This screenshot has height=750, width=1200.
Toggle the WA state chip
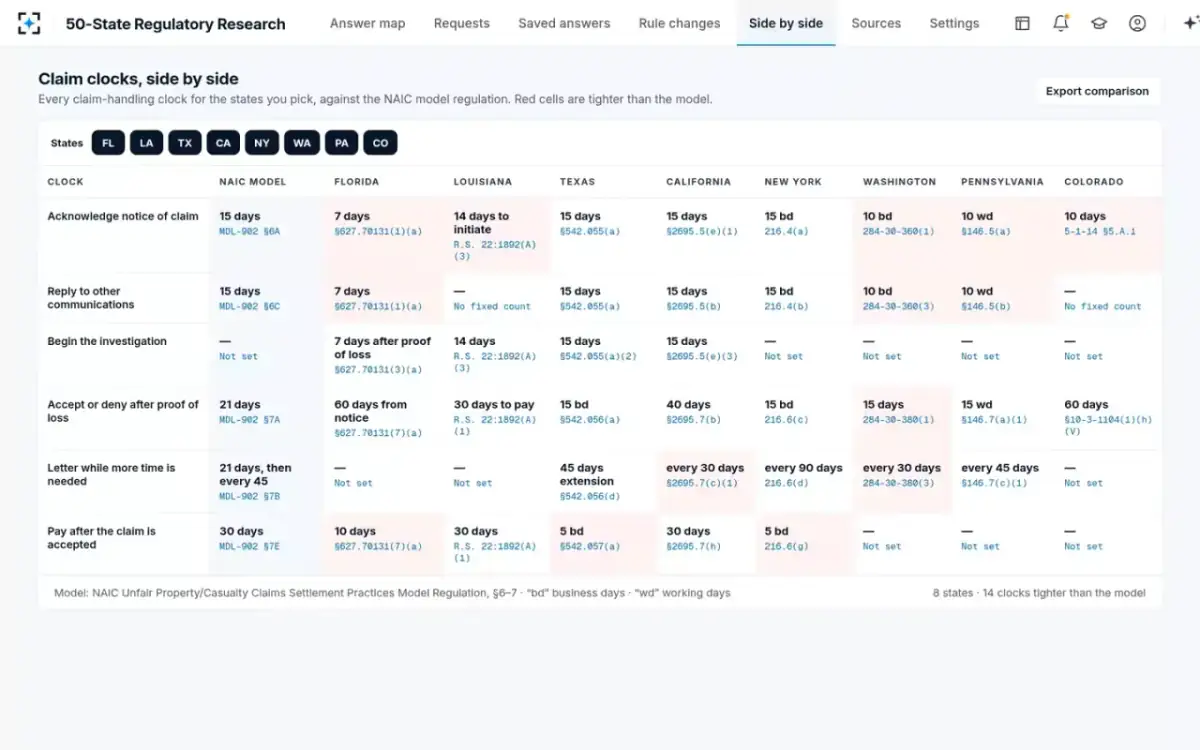pos(302,143)
